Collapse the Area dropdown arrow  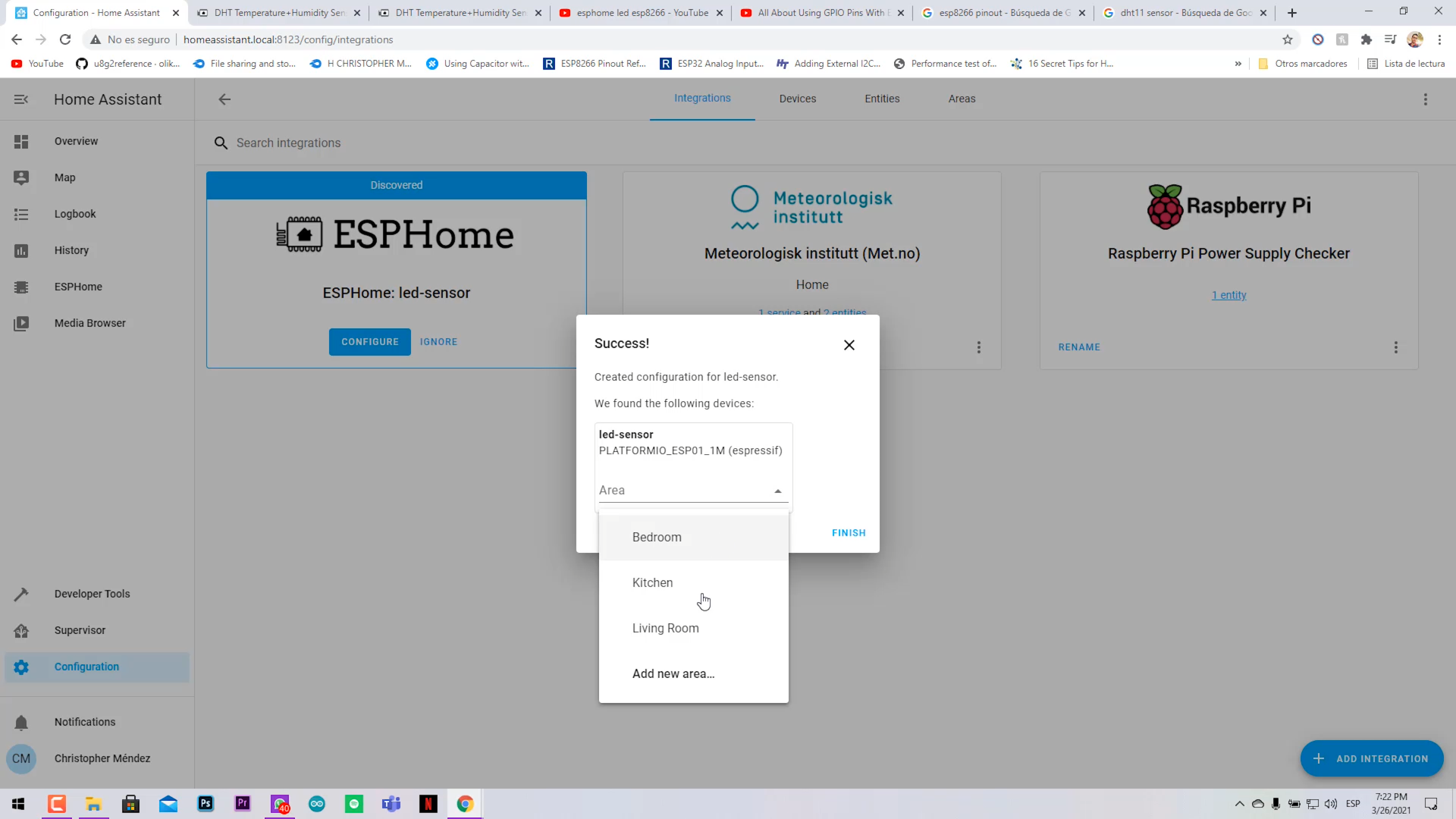tap(778, 491)
